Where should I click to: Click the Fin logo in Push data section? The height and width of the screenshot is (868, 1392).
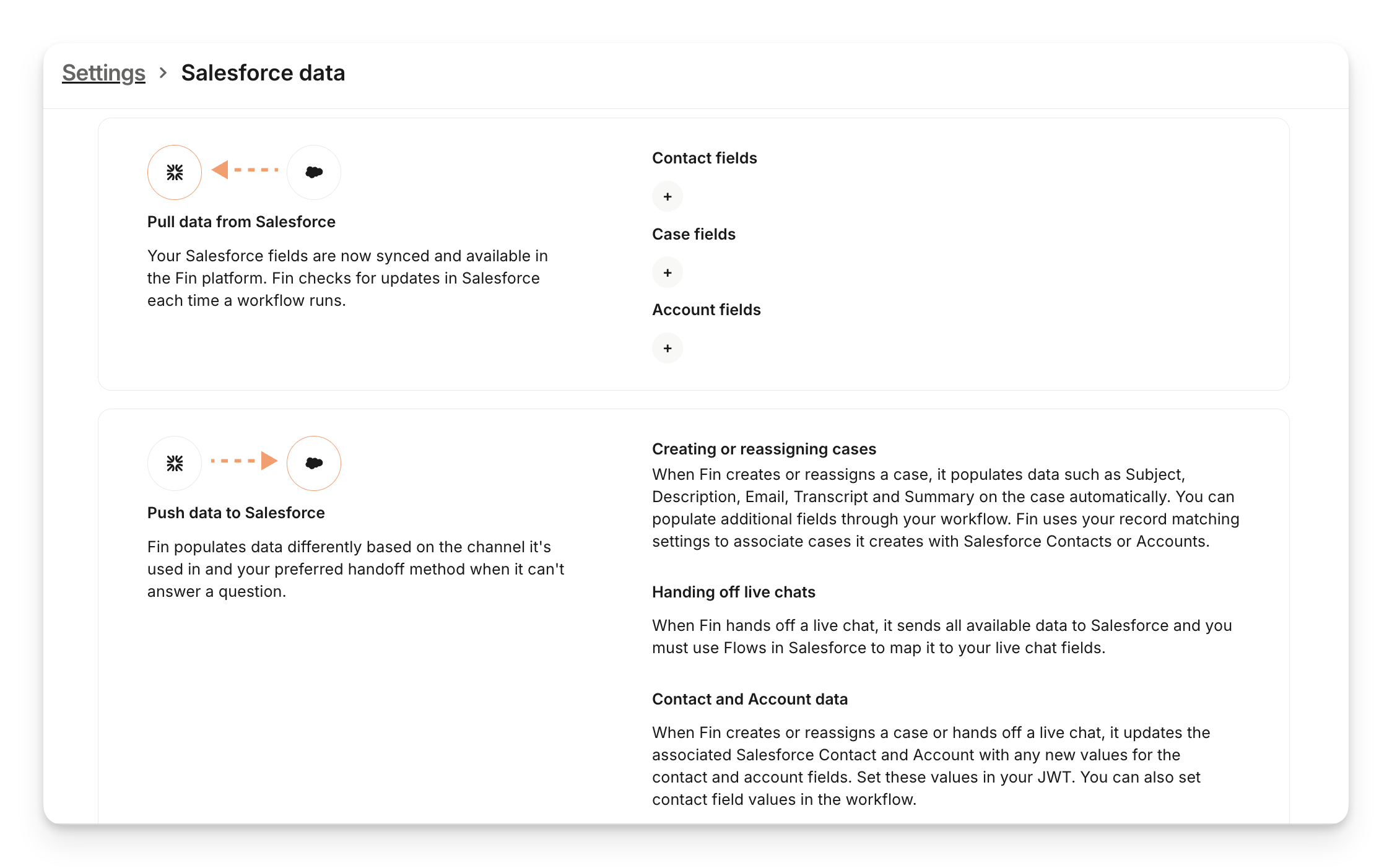pyautogui.click(x=175, y=464)
